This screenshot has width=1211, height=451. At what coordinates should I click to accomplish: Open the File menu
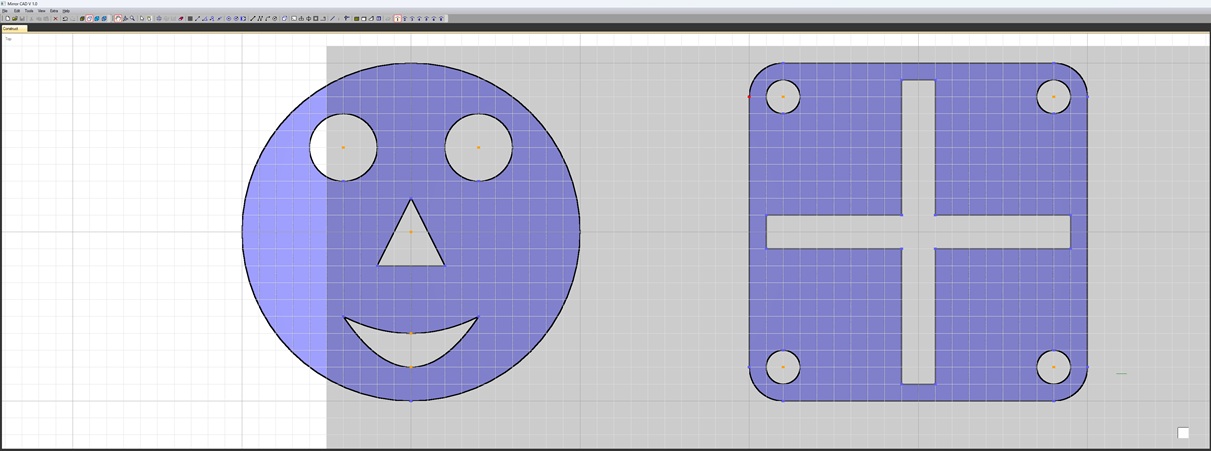coord(5,11)
